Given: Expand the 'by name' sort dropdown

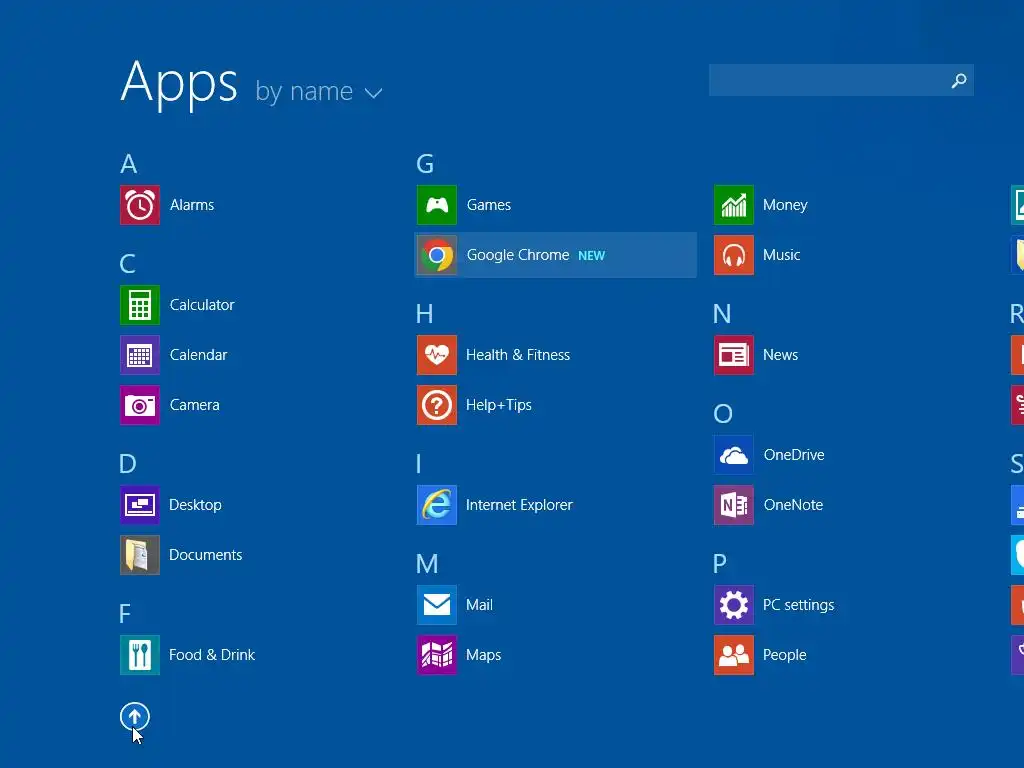Looking at the screenshot, I should pyautogui.click(x=319, y=91).
